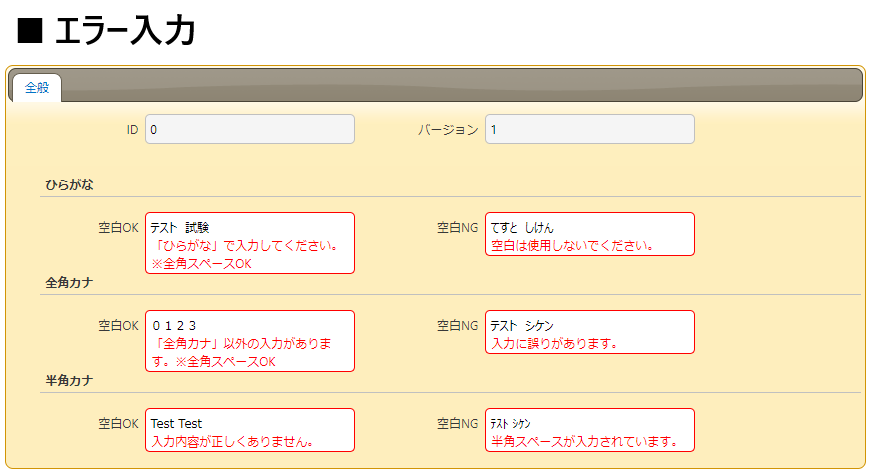Screen dimensions: 870x472
Task: Click the error text 空白は使用しないでください。
Action: 574,246
